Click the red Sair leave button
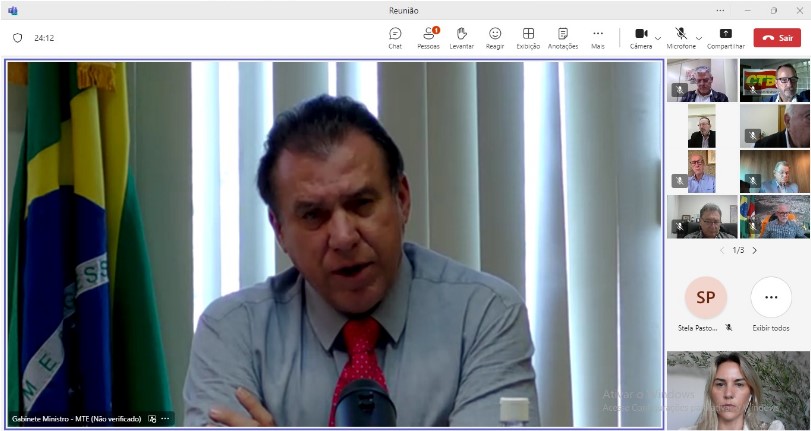Screen dimensions: 811x431 (x=777, y=38)
